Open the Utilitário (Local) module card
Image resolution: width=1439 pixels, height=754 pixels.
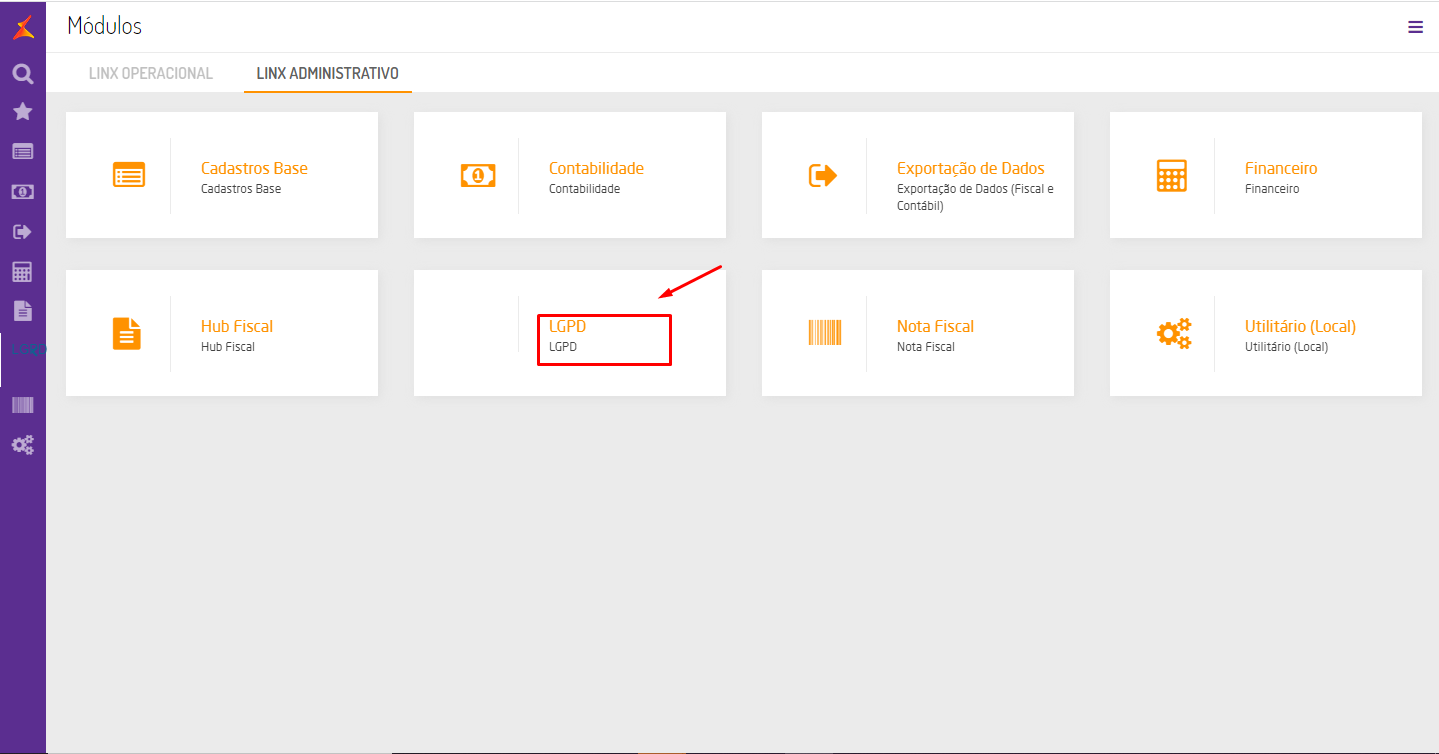pyautogui.click(x=1266, y=333)
